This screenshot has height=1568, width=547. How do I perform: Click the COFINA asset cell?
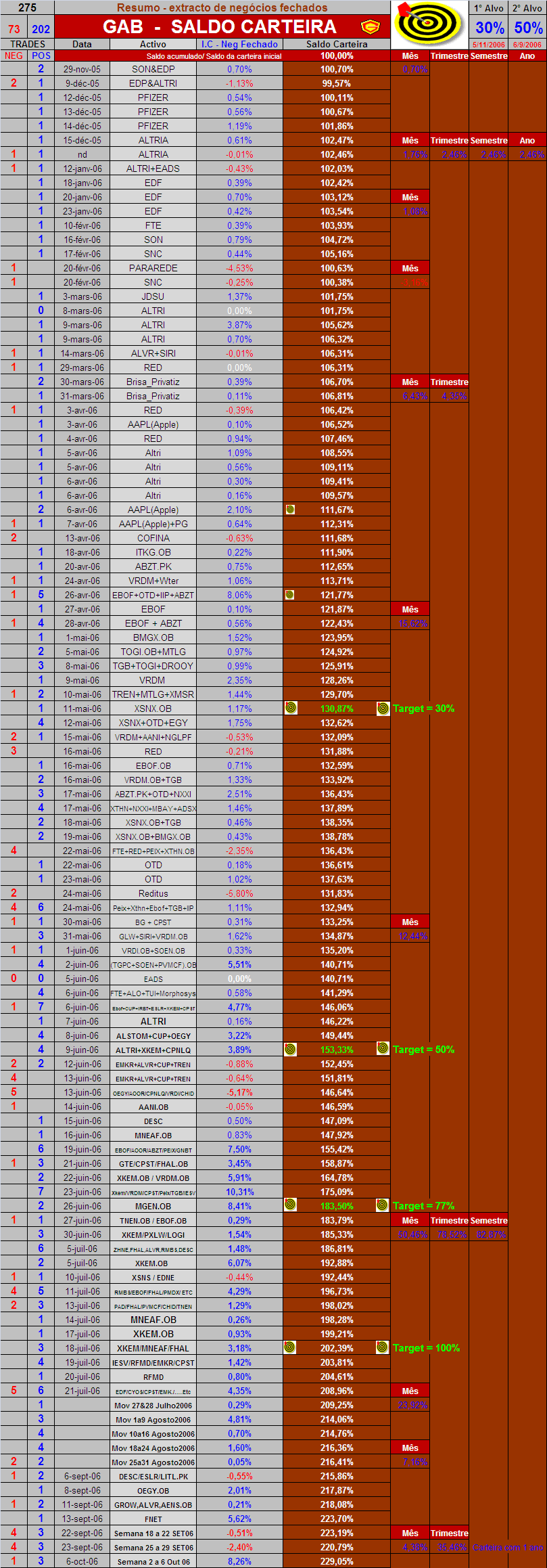tap(153, 538)
